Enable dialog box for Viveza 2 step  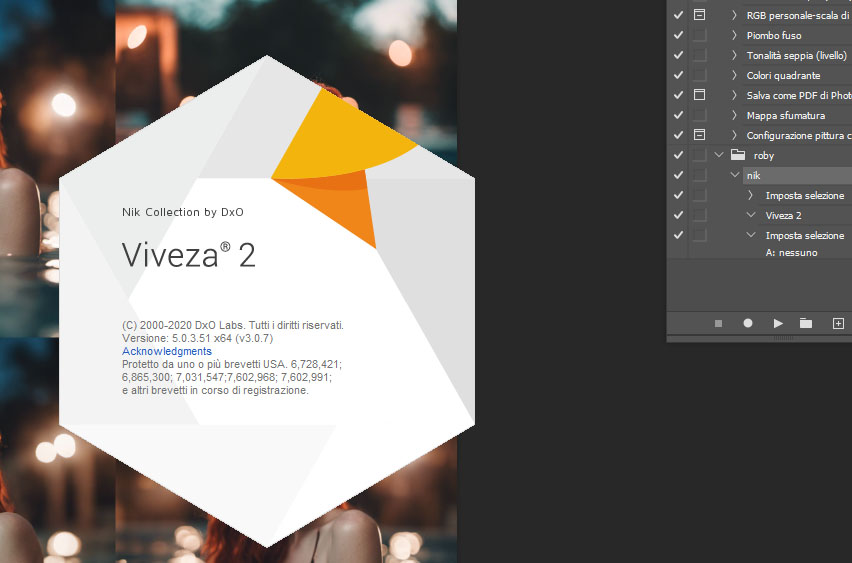[699, 215]
